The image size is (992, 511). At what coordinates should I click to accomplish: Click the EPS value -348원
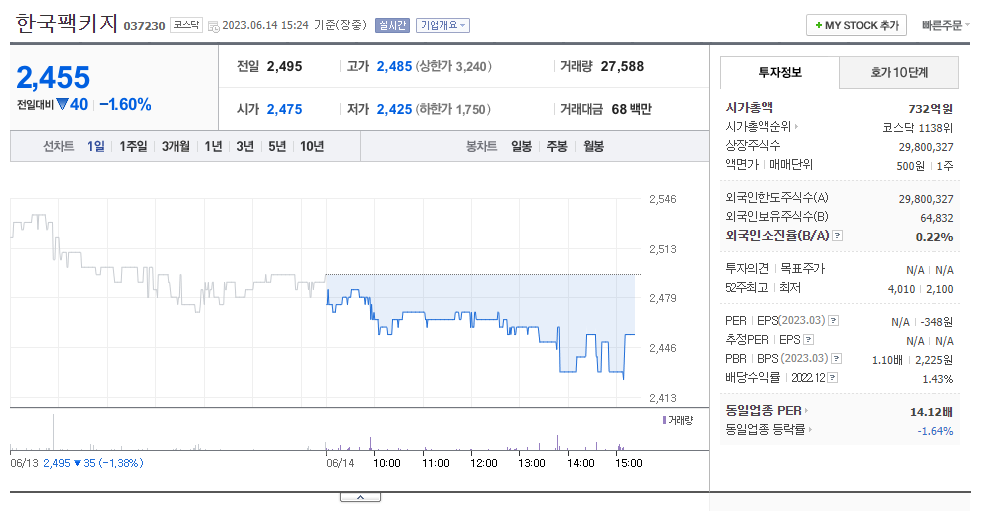point(936,322)
